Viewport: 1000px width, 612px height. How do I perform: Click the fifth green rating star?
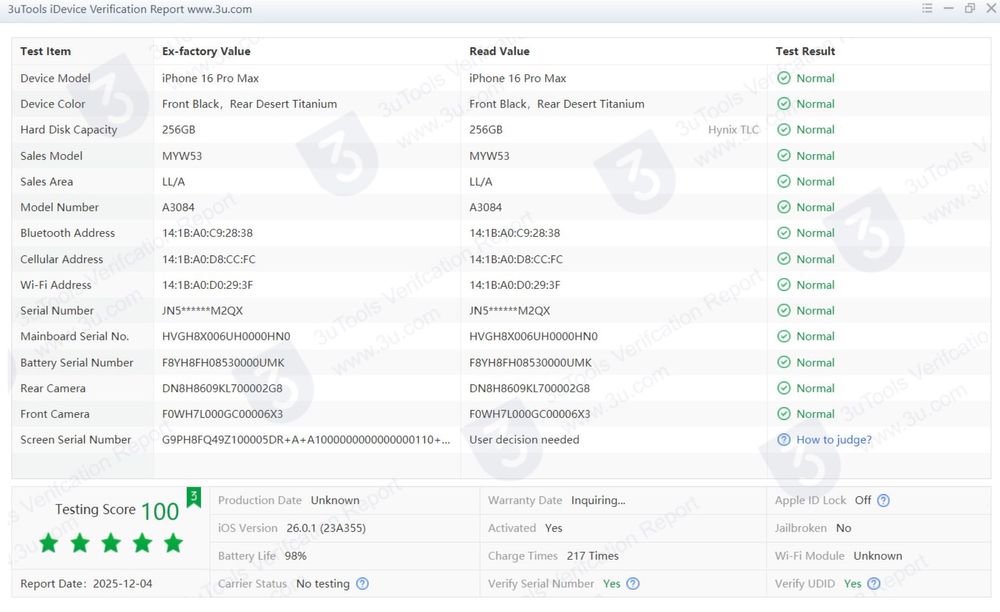pos(173,543)
